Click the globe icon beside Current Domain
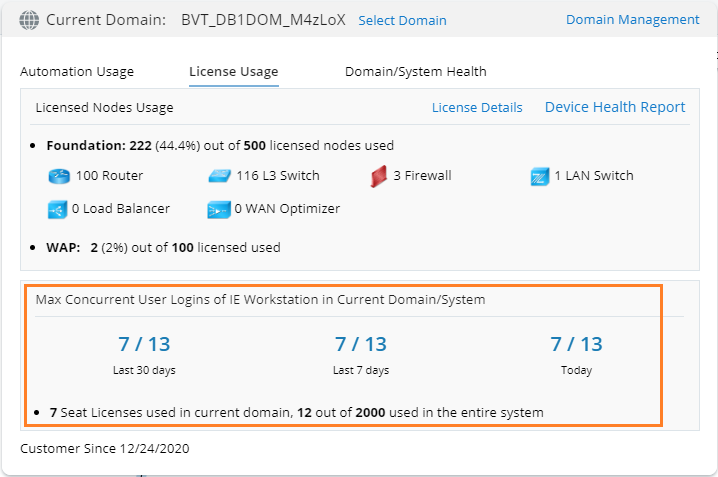718x477 pixels. pyautogui.click(x=30, y=20)
